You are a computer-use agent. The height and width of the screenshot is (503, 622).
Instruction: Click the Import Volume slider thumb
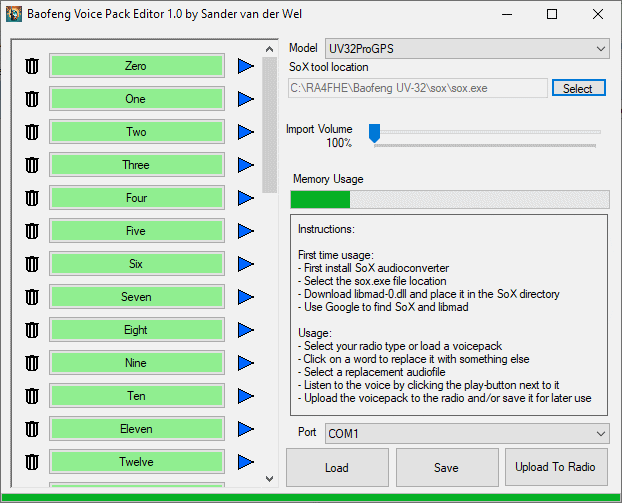coord(374,133)
